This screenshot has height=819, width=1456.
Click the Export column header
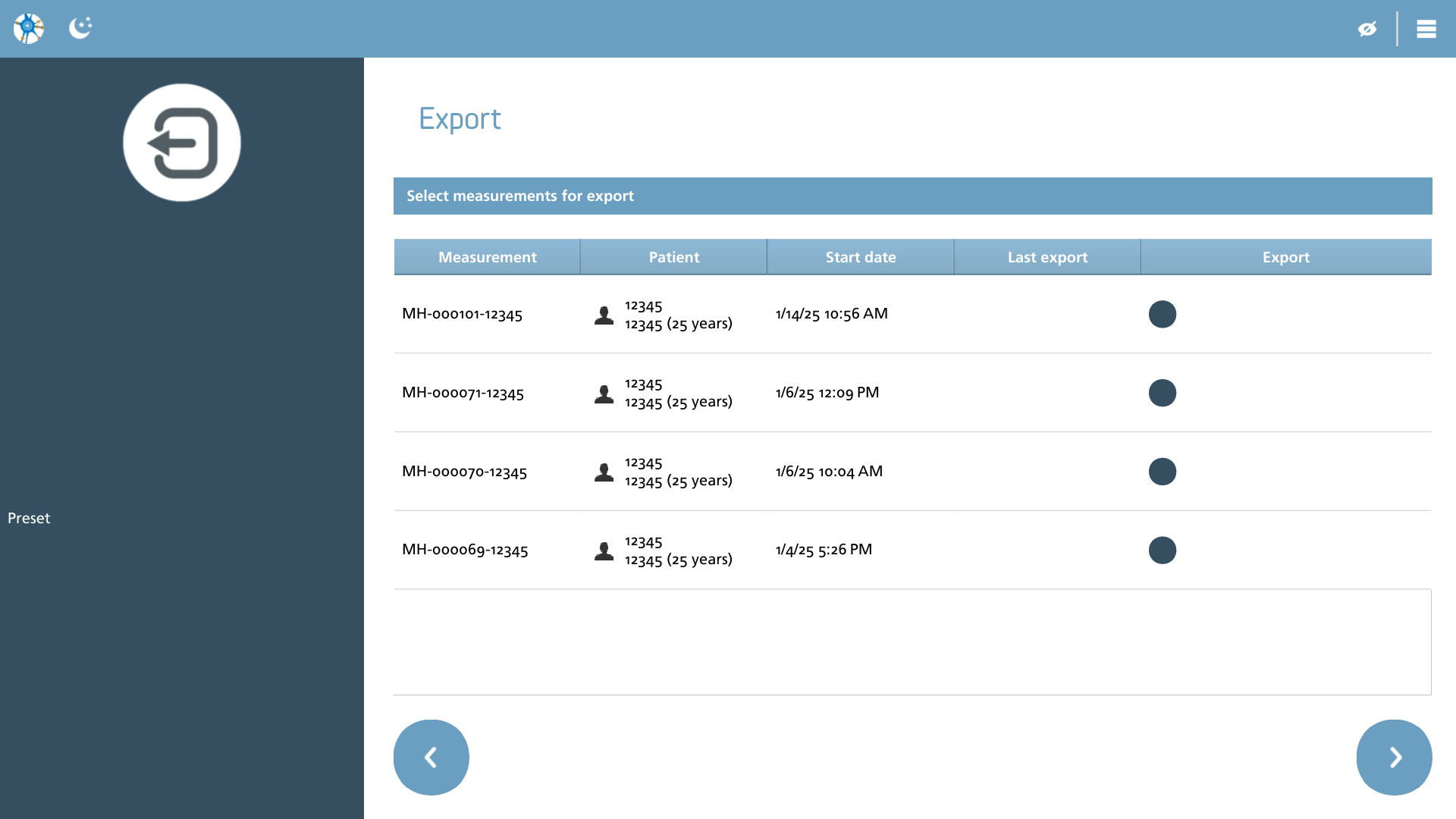1286,257
